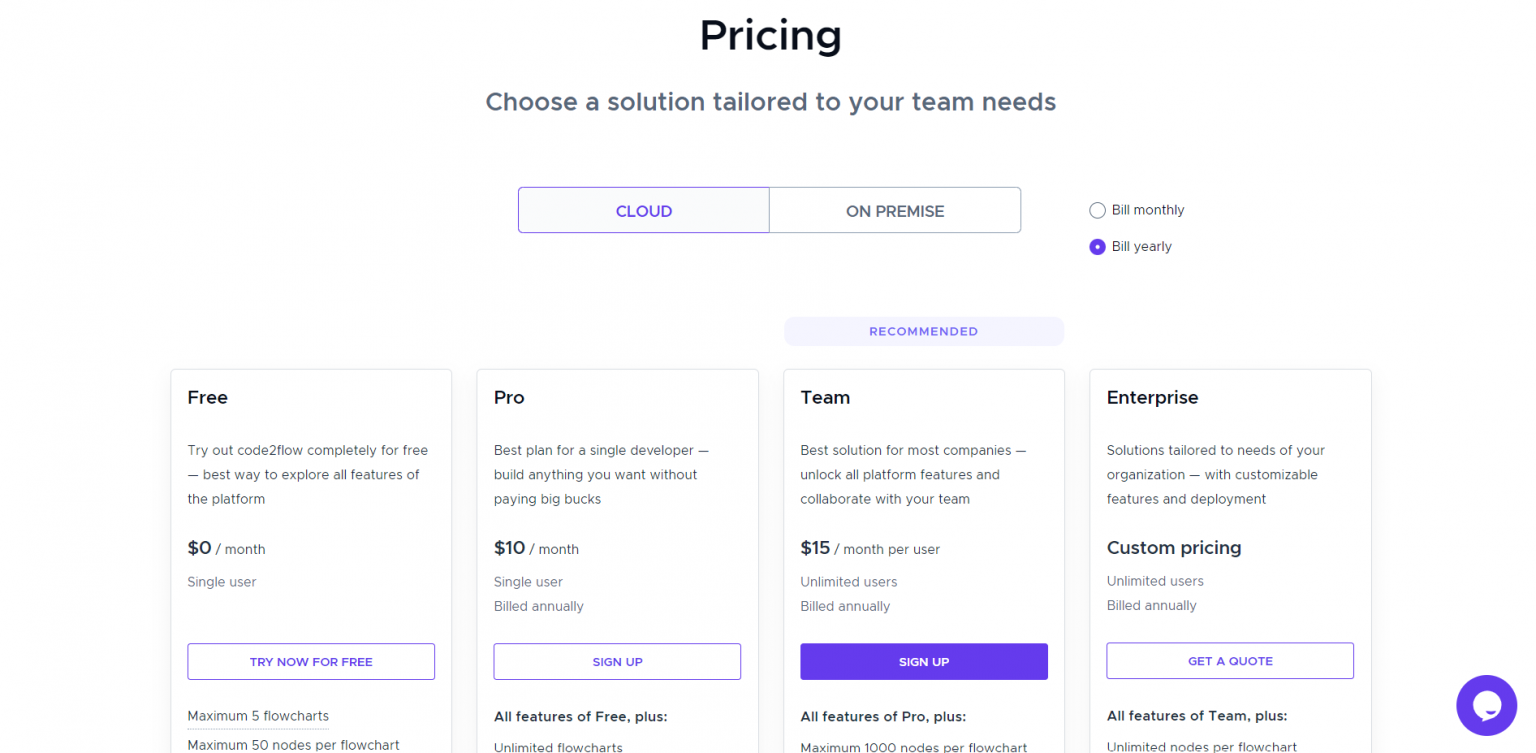Click the speech bubble icon bottom right

tap(1487, 705)
